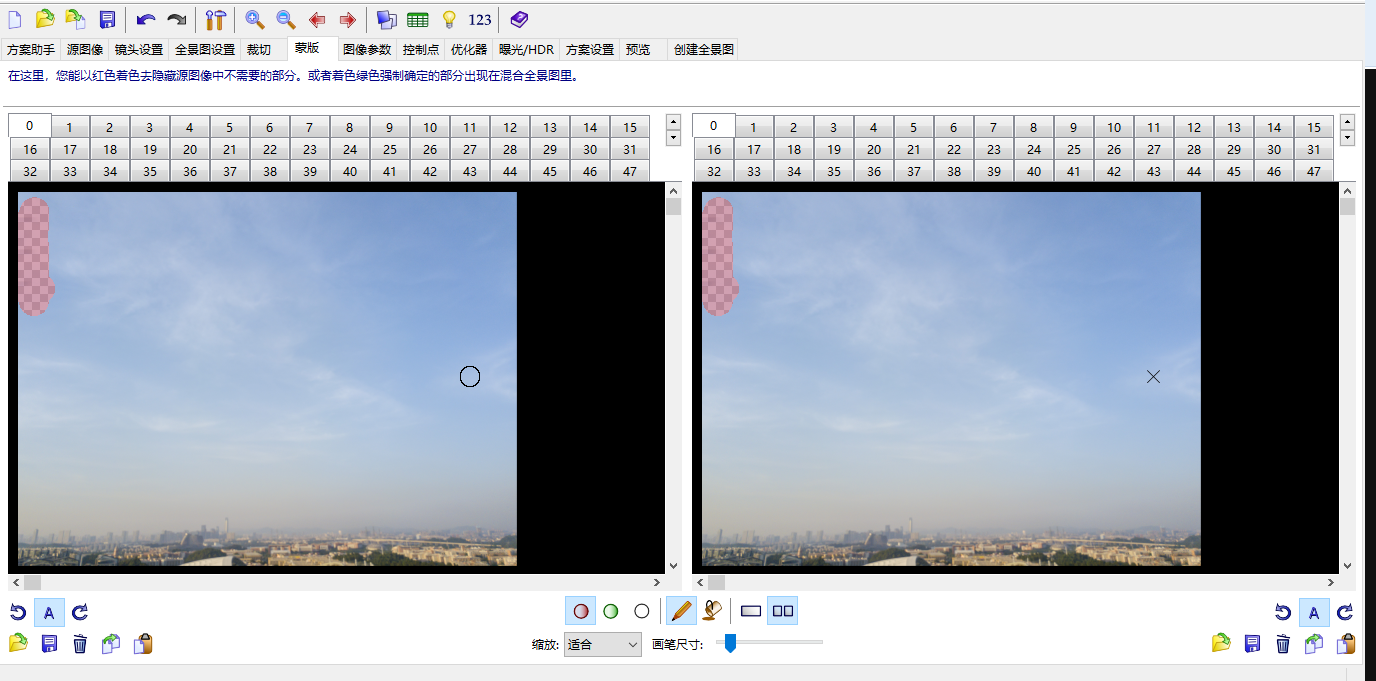Redo the action in the top toolbar
Image resolution: width=1376 pixels, height=681 pixels.
click(176, 19)
